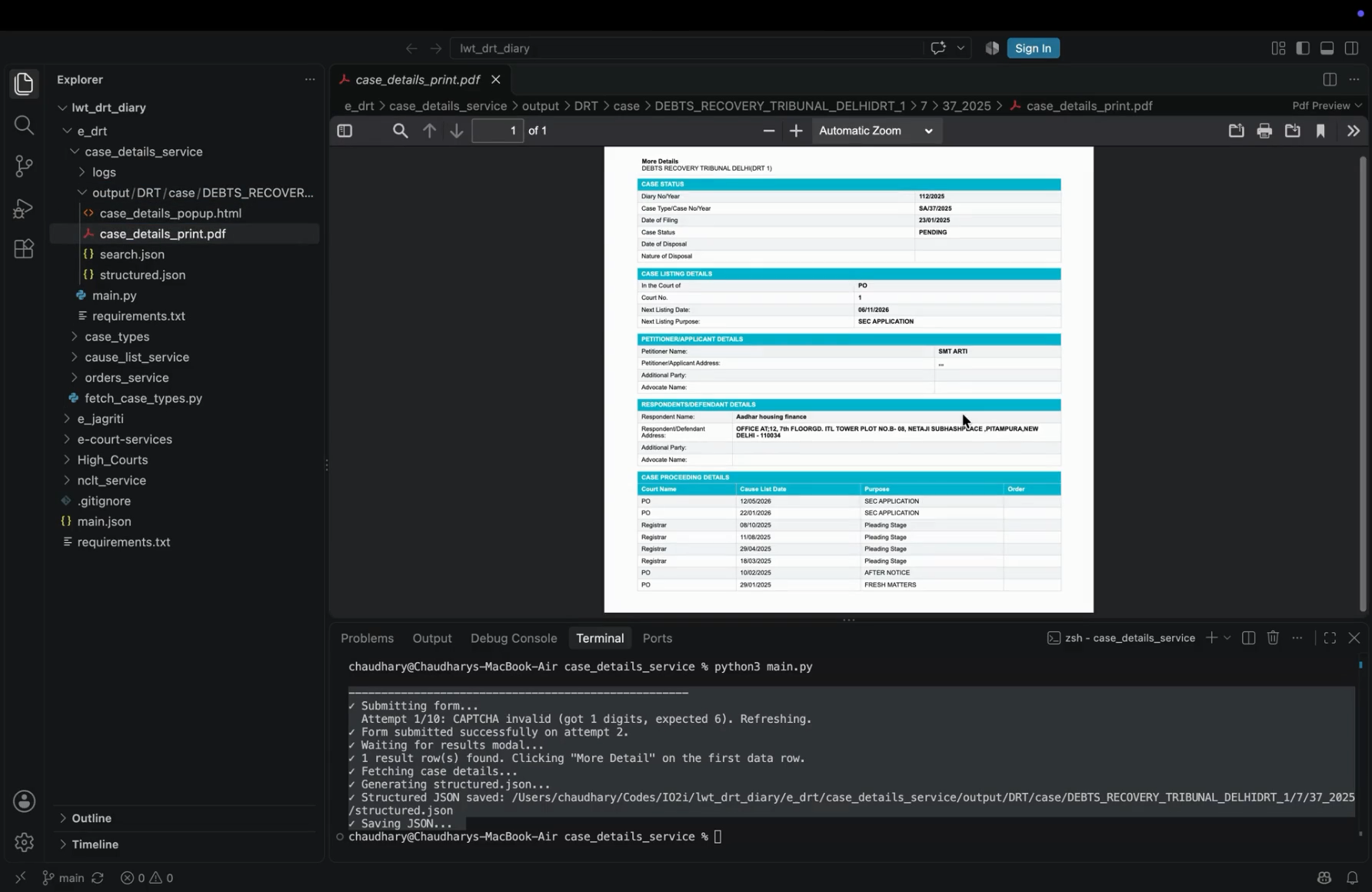Viewport: 1372px width, 892px height.
Task: Click the PDF find magnifier icon
Action: 400,131
